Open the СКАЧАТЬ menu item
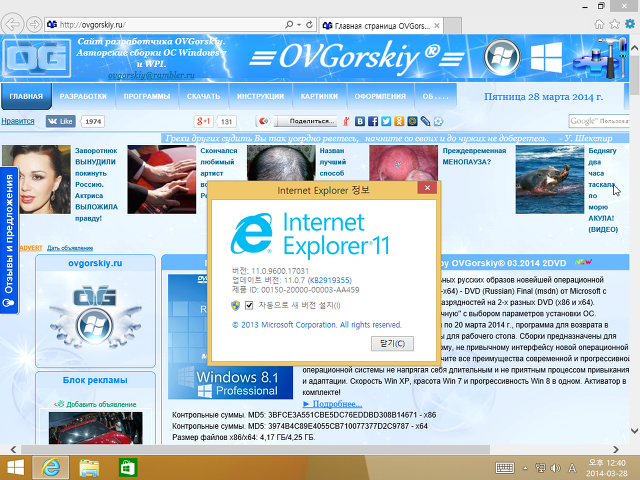640x480 pixels. pos(203,96)
